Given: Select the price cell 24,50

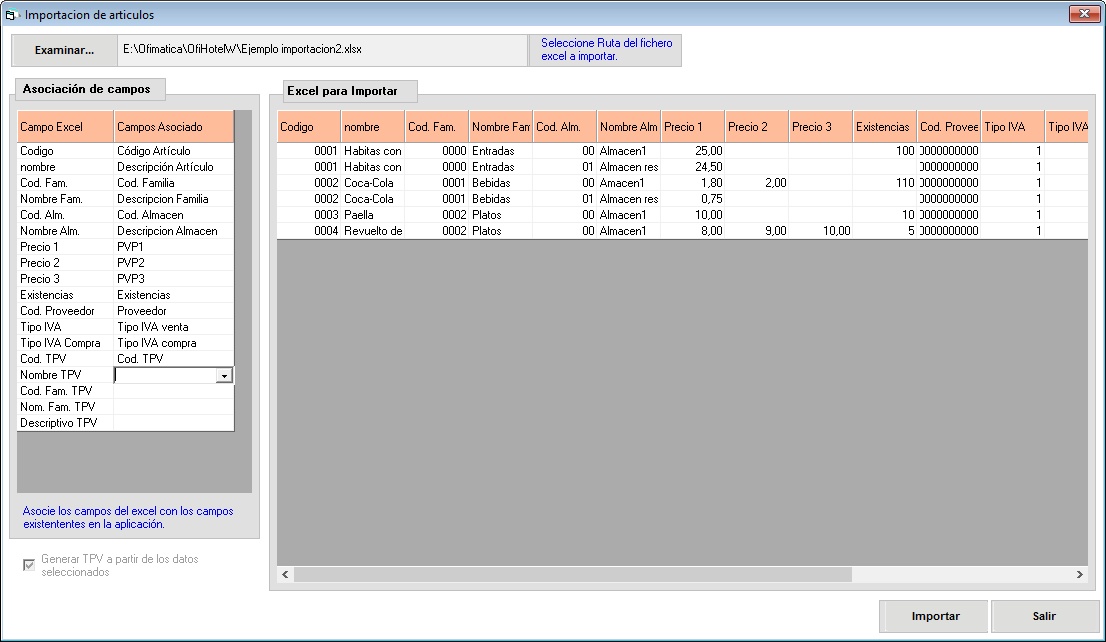Looking at the screenshot, I should pyautogui.click(x=693, y=167).
